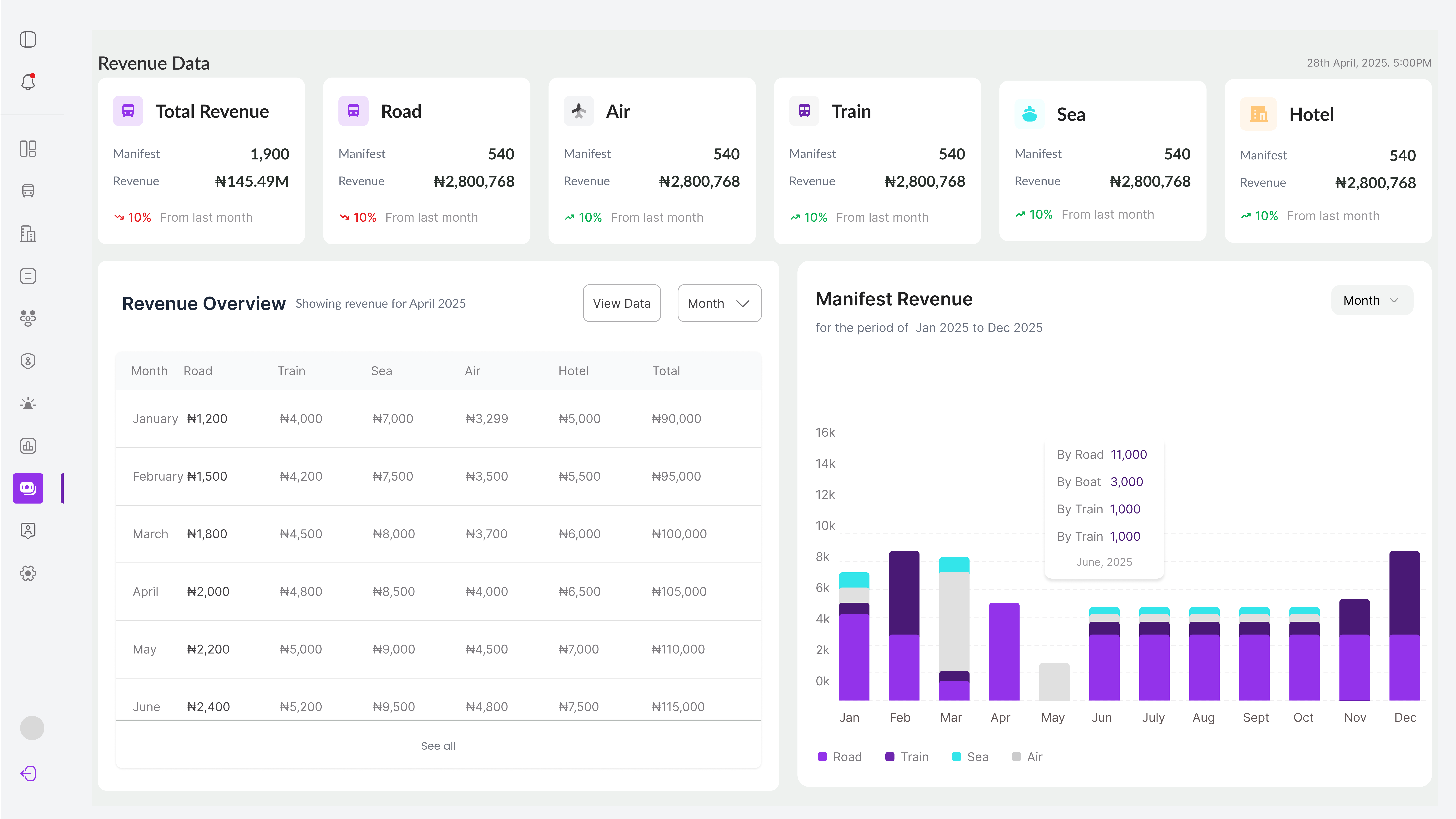The width and height of the screenshot is (1456, 819).
Task: Open the bus transport icon in sidebar
Action: click(x=28, y=191)
